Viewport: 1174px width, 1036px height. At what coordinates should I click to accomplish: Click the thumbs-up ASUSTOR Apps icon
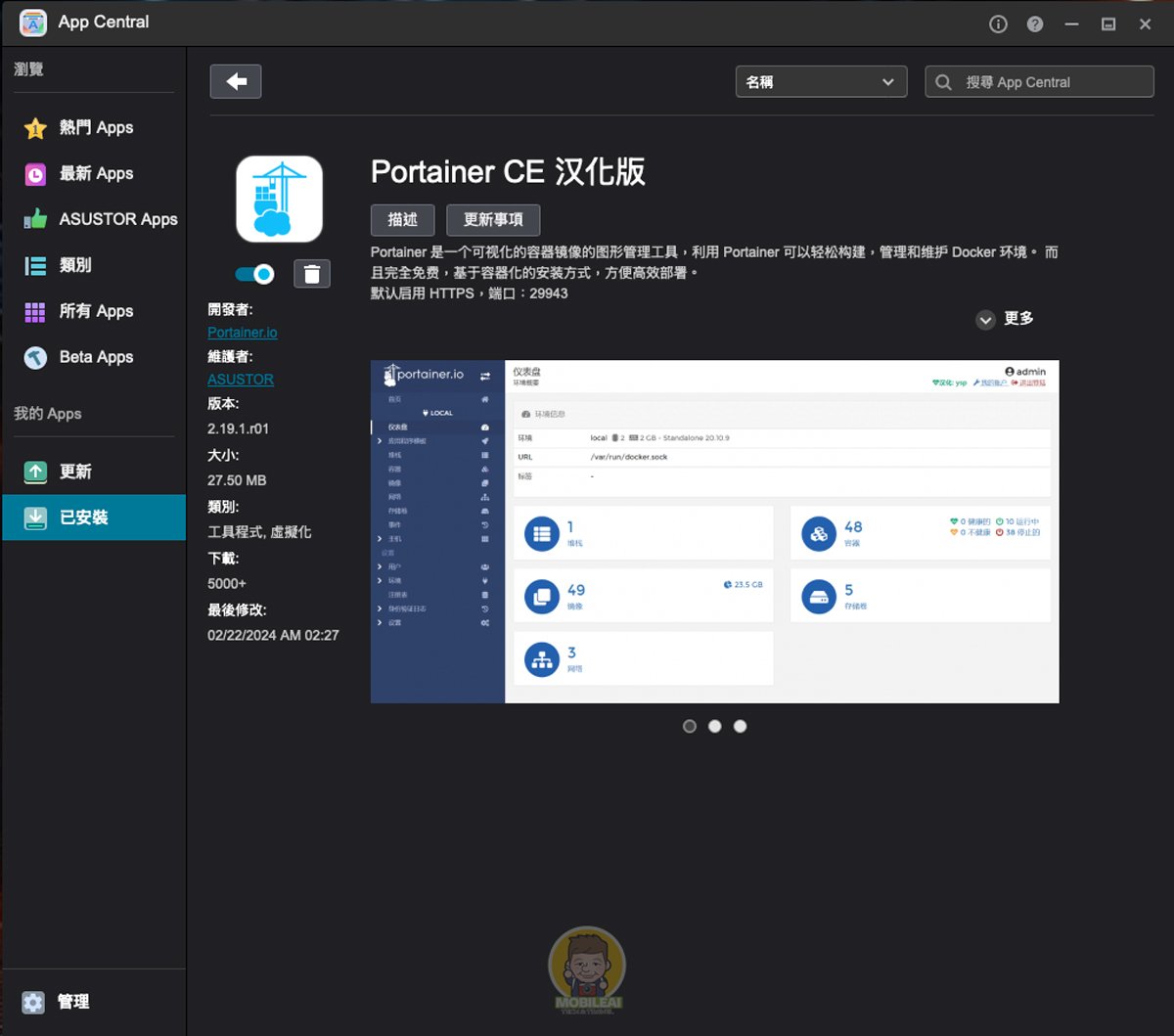pyautogui.click(x=35, y=219)
